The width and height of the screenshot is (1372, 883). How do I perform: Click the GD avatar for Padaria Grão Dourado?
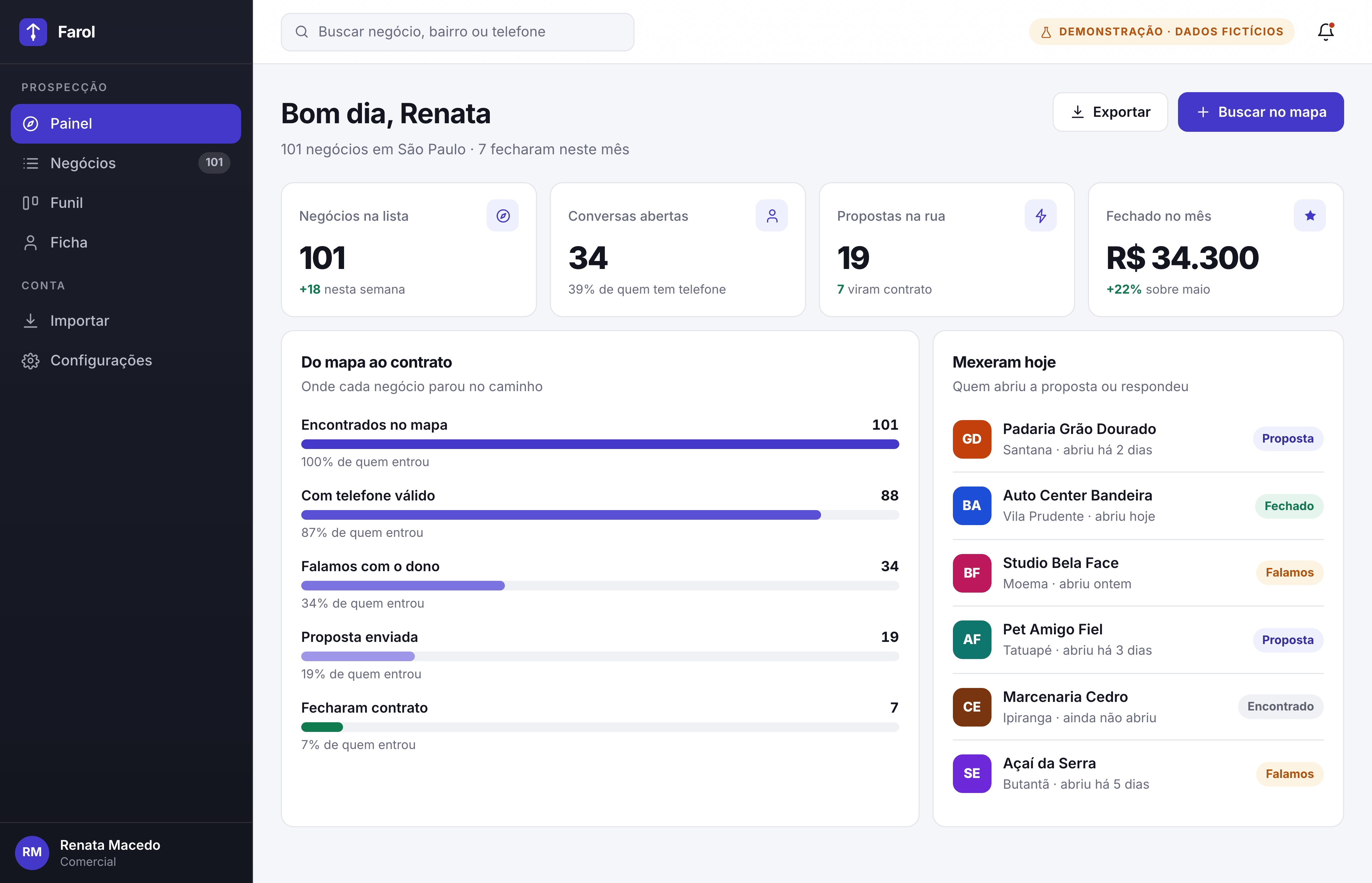click(x=972, y=439)
